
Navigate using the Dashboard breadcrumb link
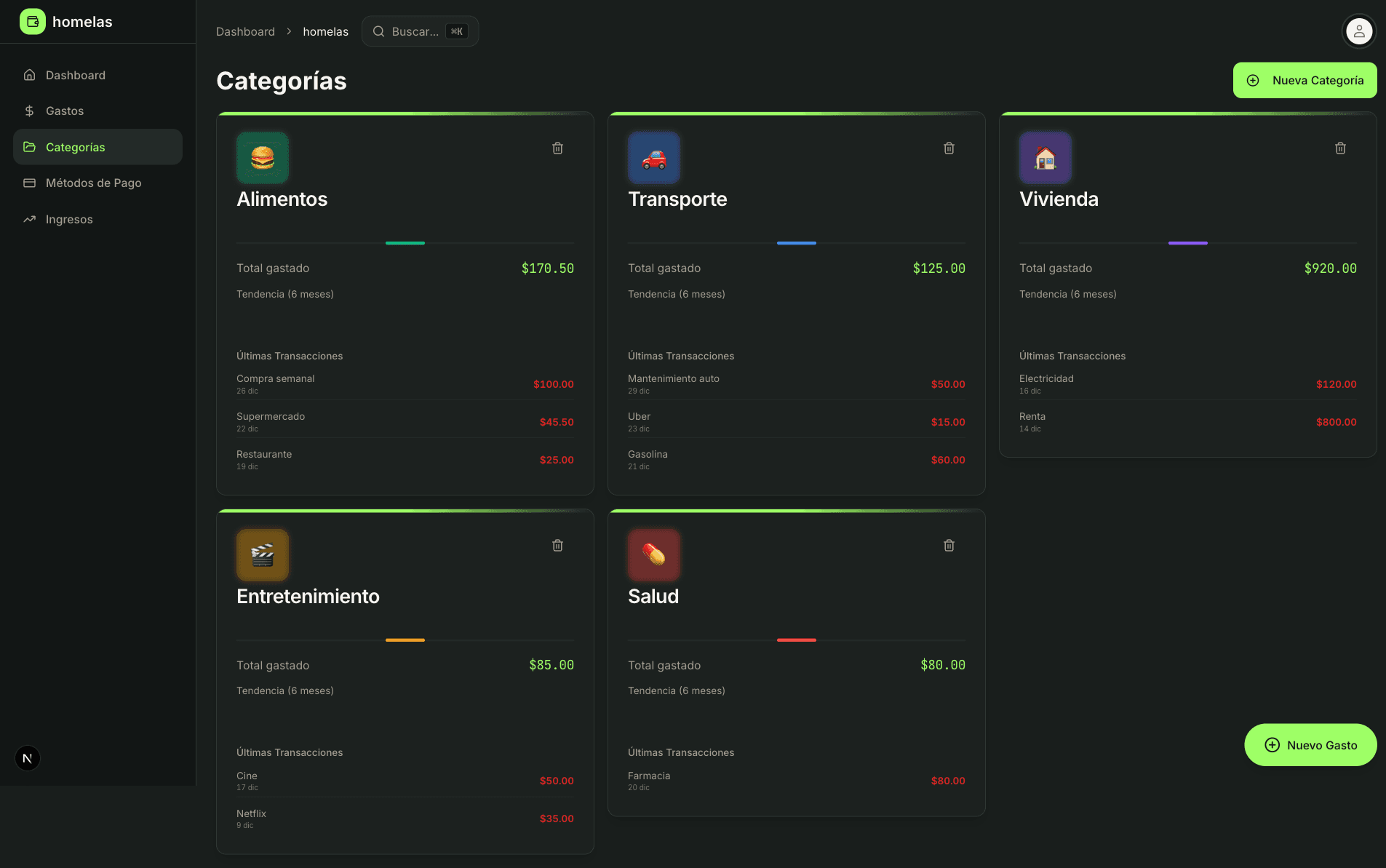click(x=245, y=31)
